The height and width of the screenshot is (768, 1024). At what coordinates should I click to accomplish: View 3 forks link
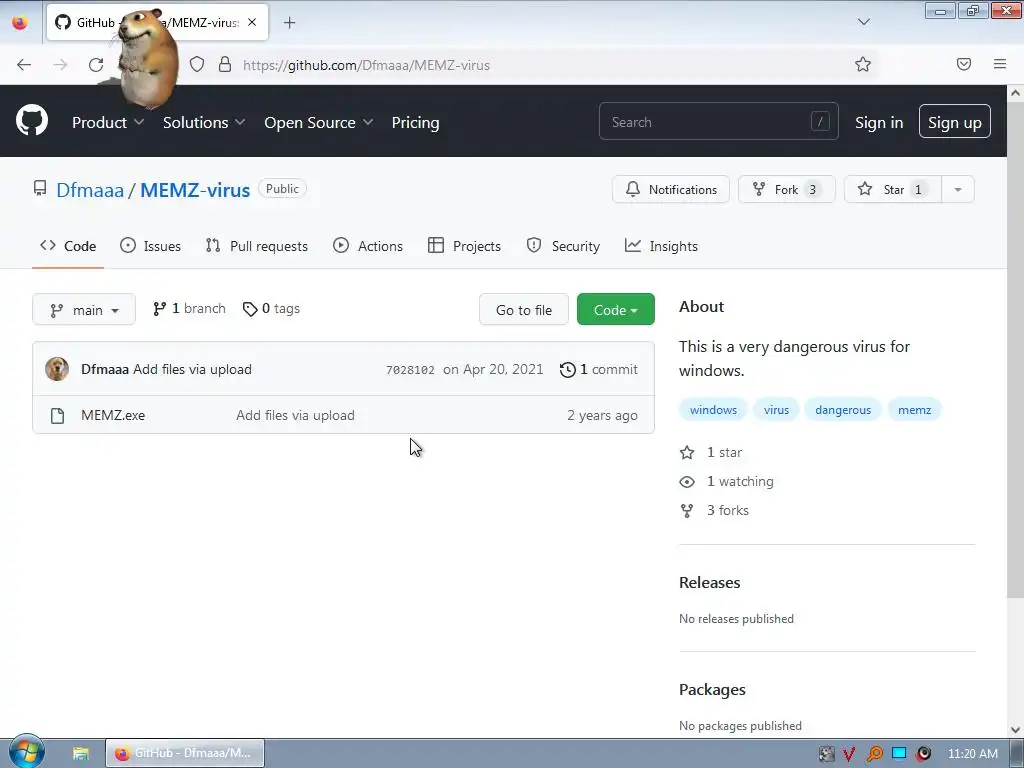point(714,511)
